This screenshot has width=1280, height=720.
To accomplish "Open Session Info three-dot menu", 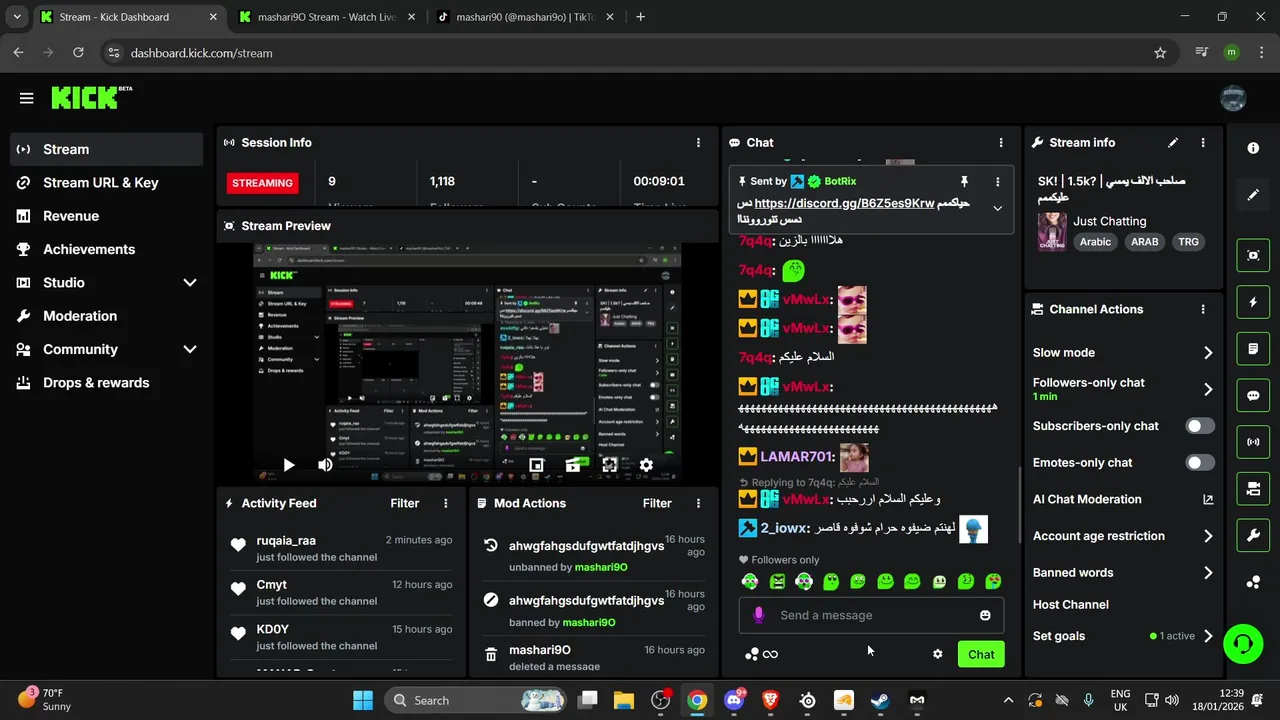I will click(x=699, y=143).
